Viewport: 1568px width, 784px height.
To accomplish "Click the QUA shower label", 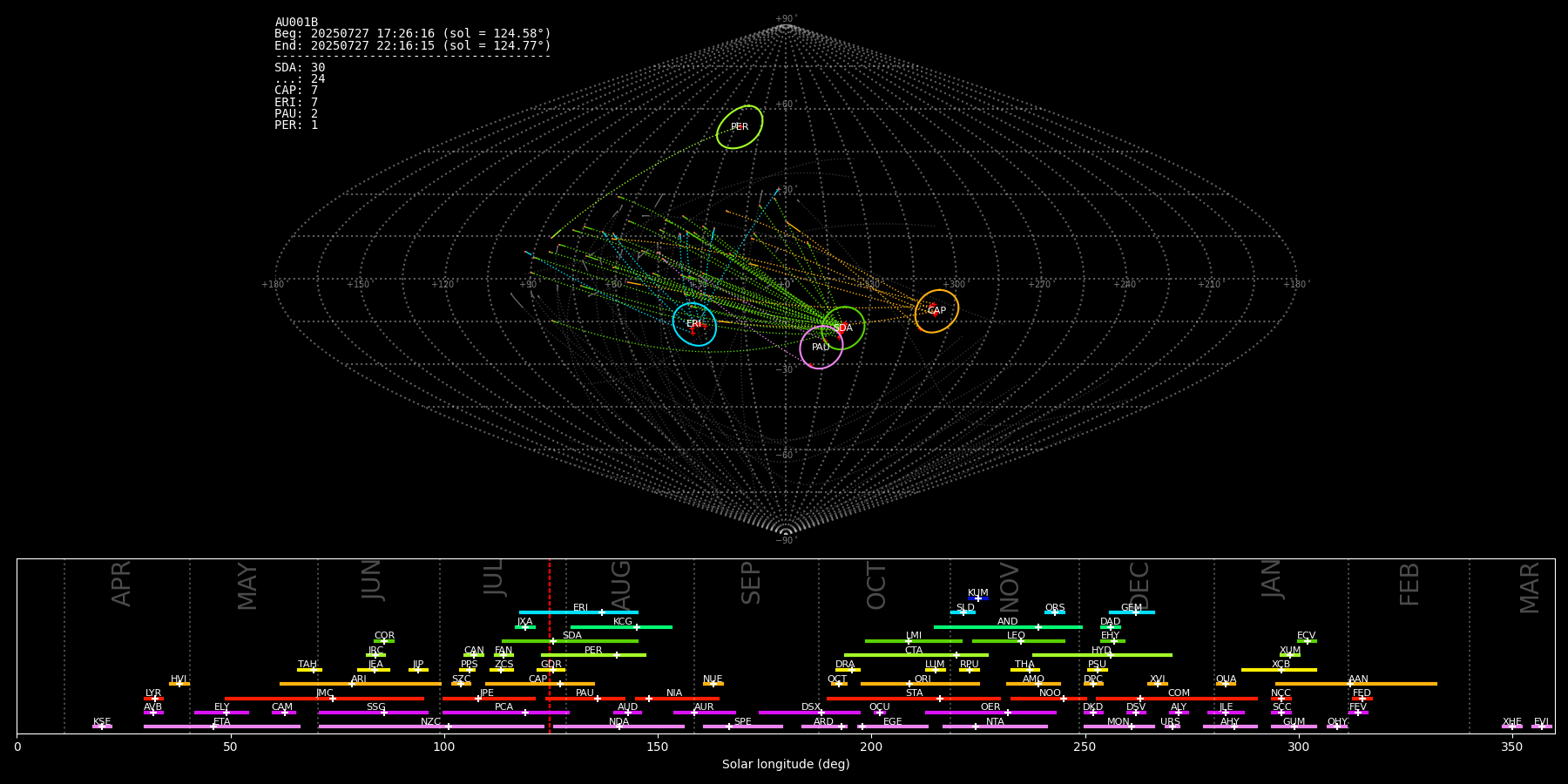I will [x=1226, y=679].
